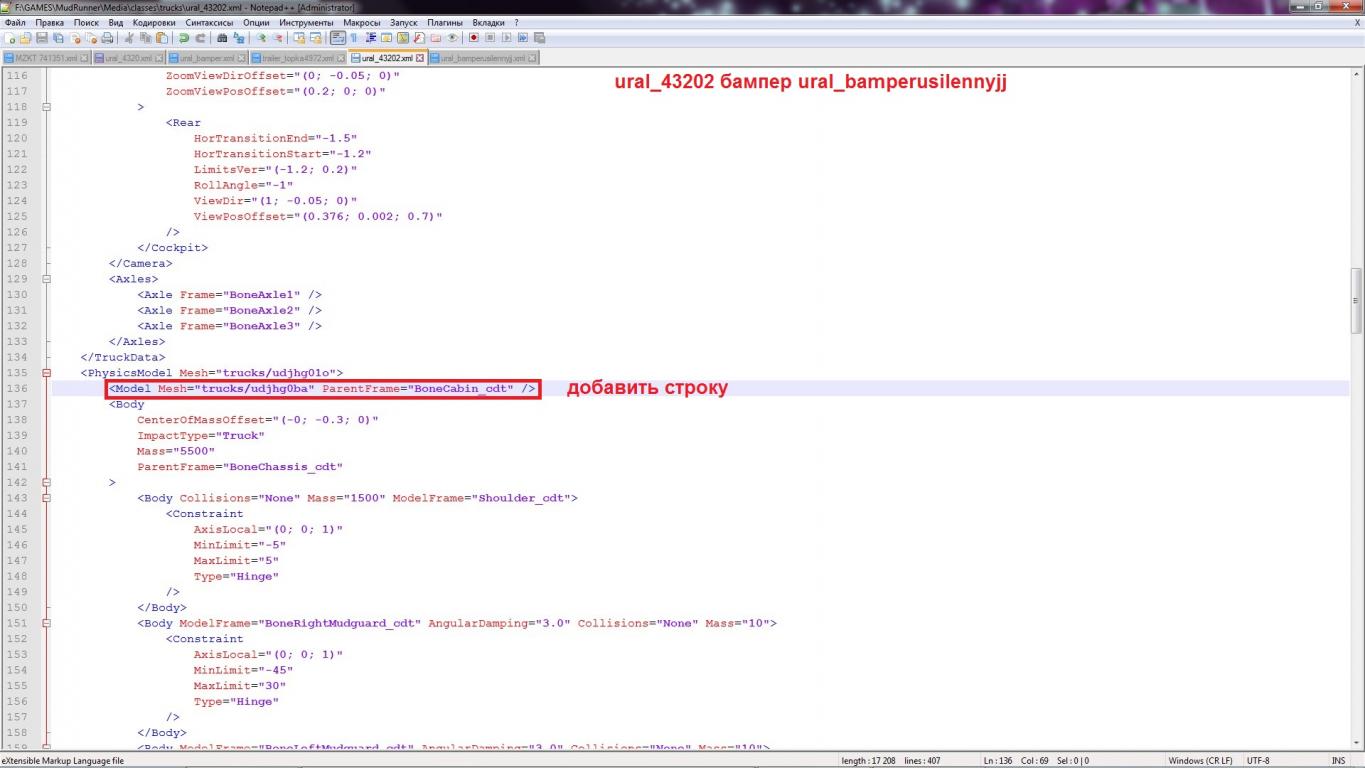
Task: Click the vertical scrollbar thumb
Action: pyautogui.click(x=1357, y=300)
